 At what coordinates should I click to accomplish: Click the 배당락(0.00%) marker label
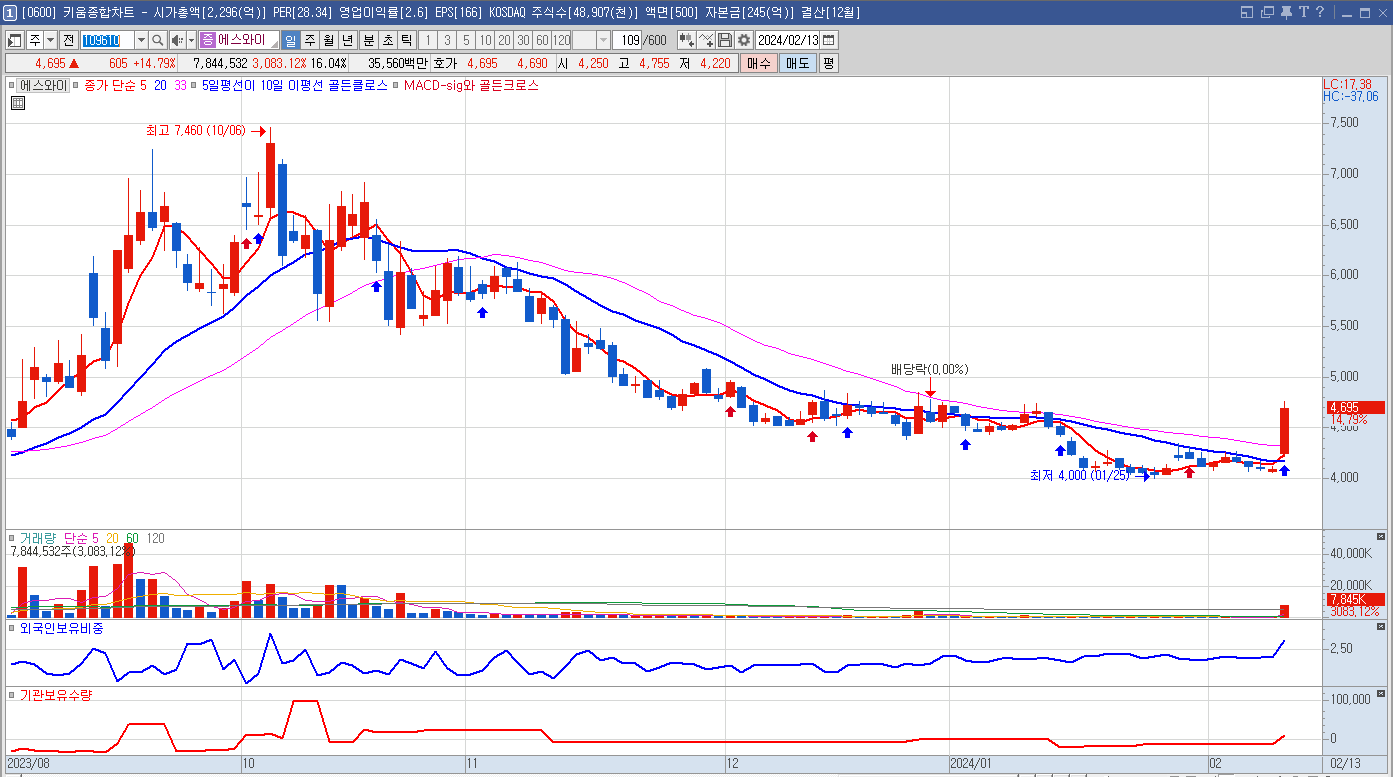tap(930, 369)
